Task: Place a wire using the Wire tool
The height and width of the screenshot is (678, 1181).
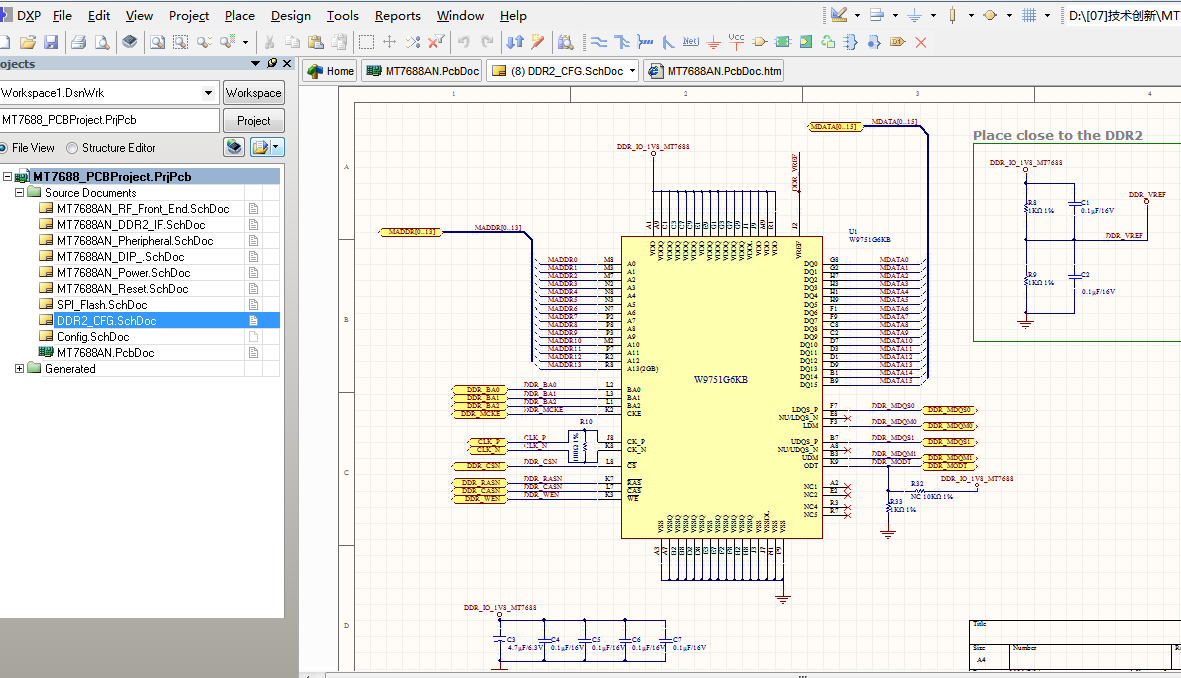Action: [x=599, y=42]
